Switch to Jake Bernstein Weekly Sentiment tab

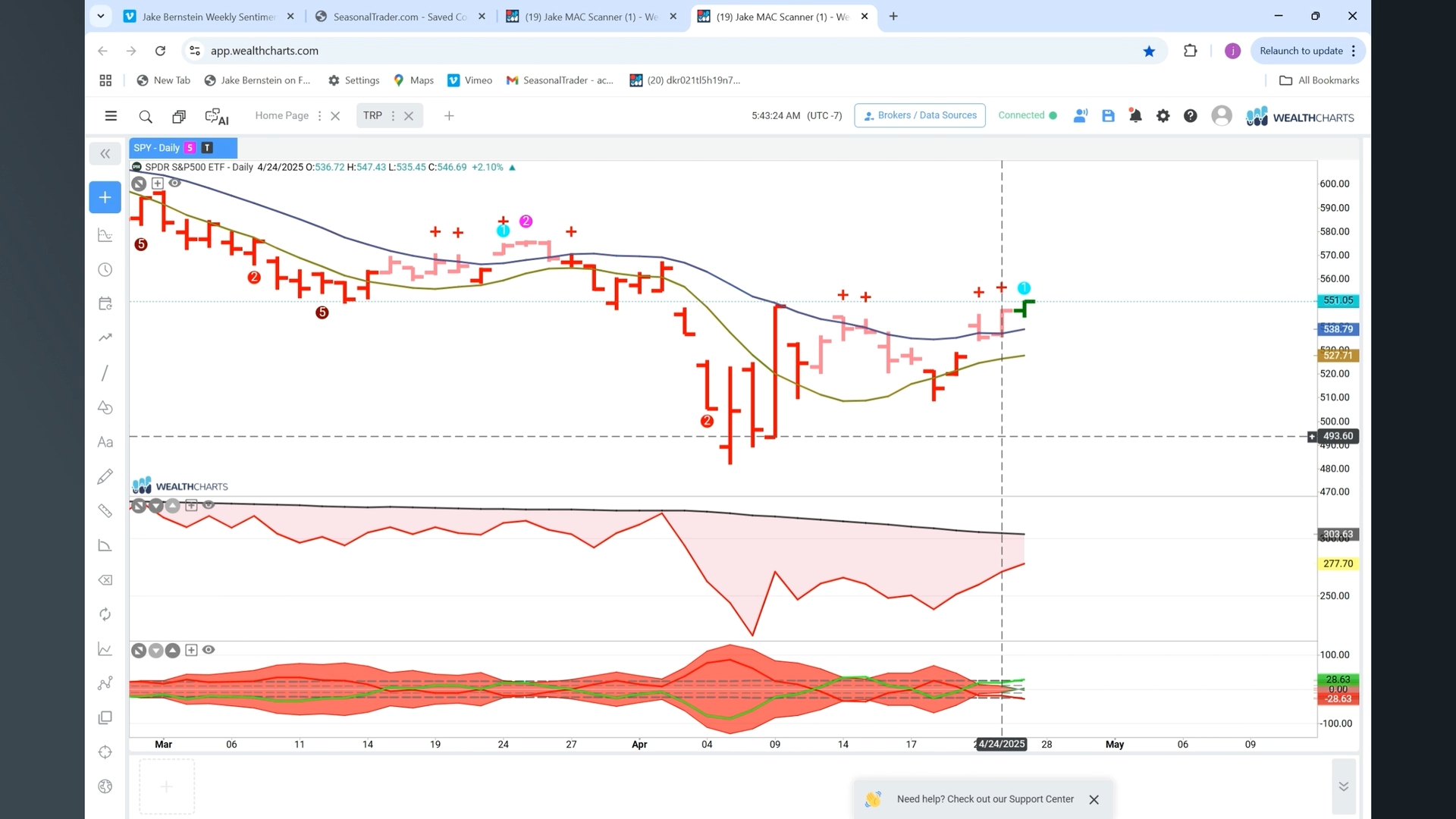[209, 17]
